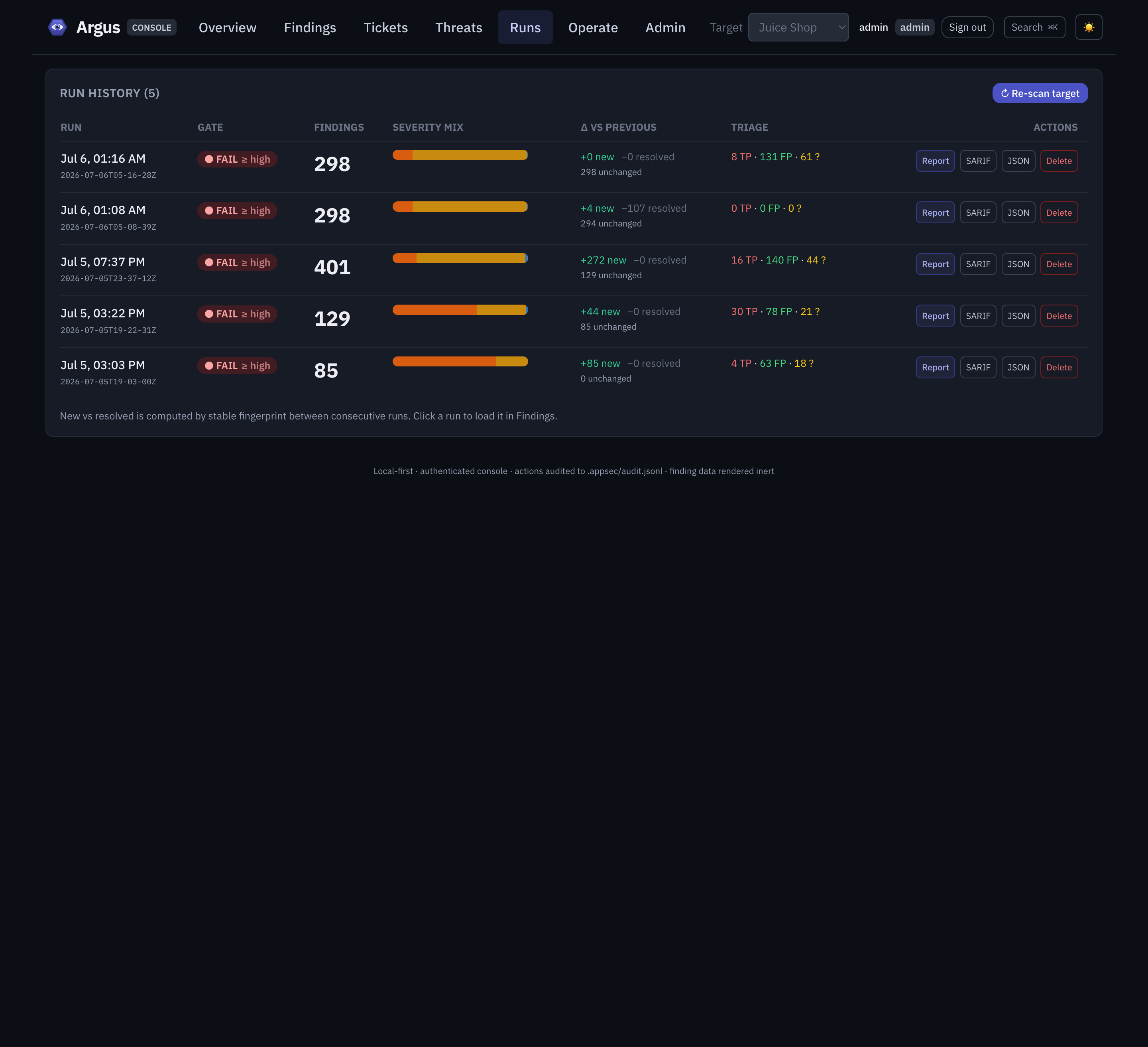The height and width of the screenshot is (1047, 1148).
Task: Open the Threats tab
Action: pyautogui.click(x=458, y=28)
